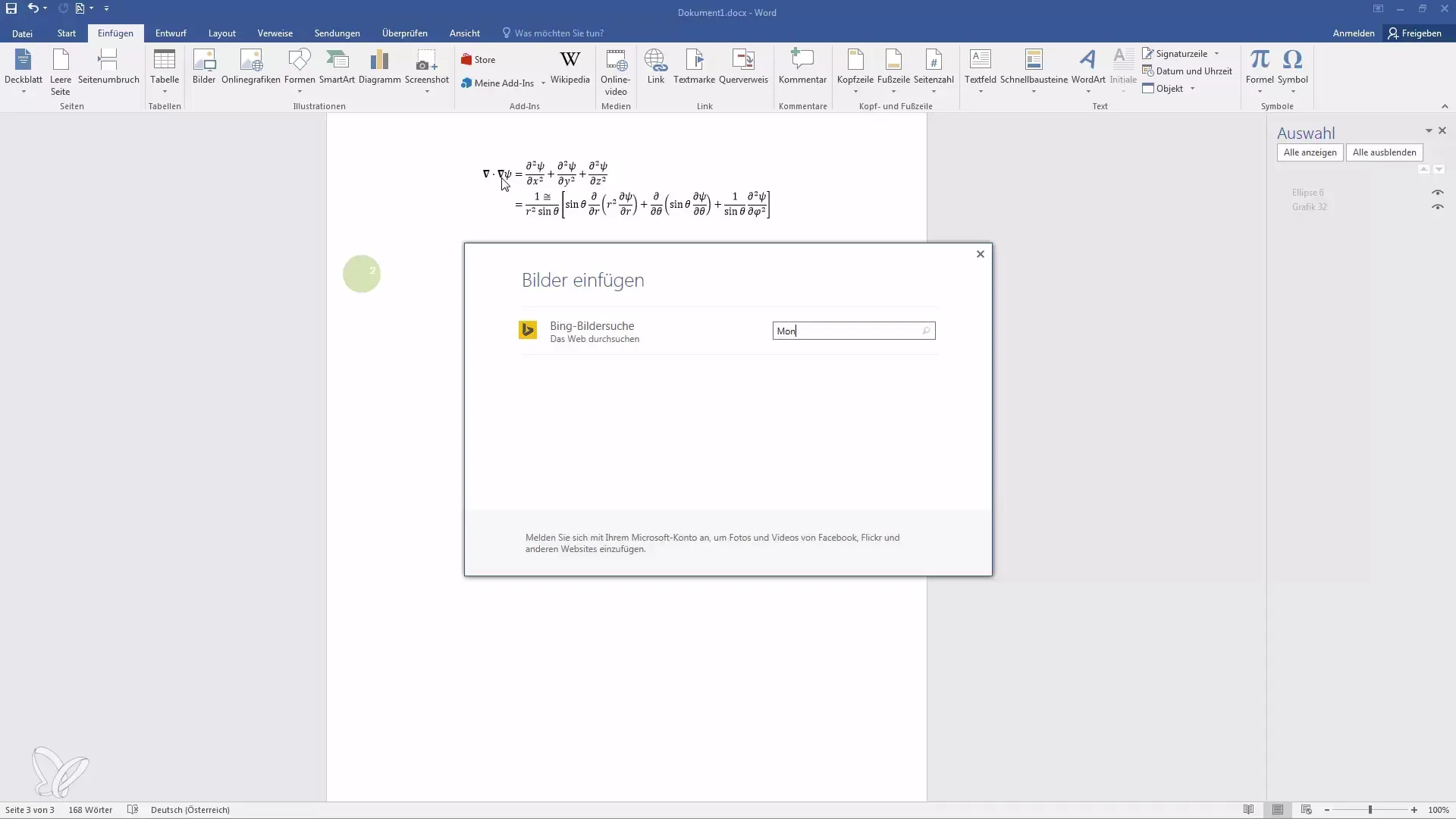Screen dimensions: 1456x819
Task: Insert an Onlinevideo
Action: [616, 71]
